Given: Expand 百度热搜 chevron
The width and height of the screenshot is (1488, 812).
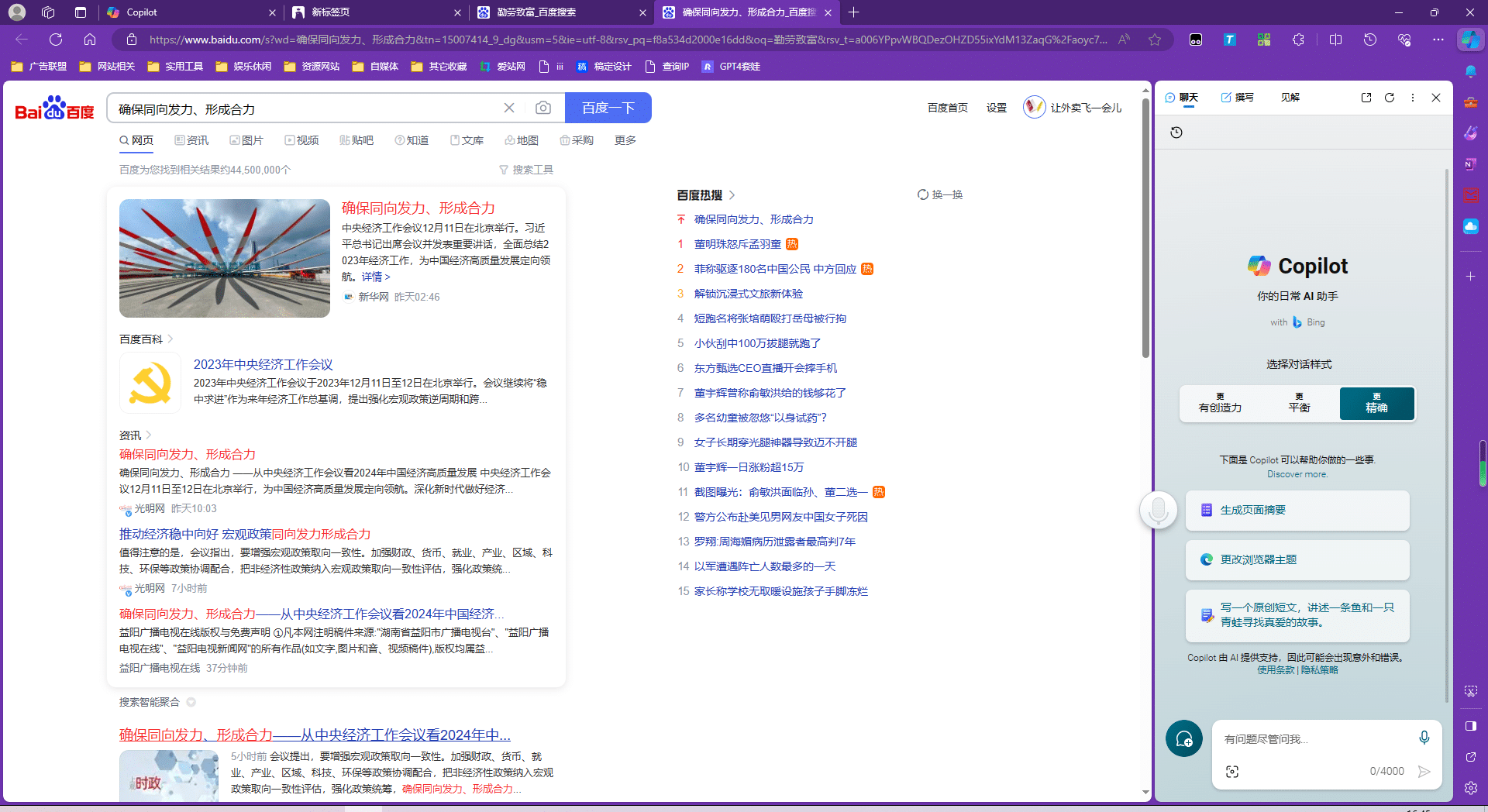Looking at the screenshot, I should [732, 195].
